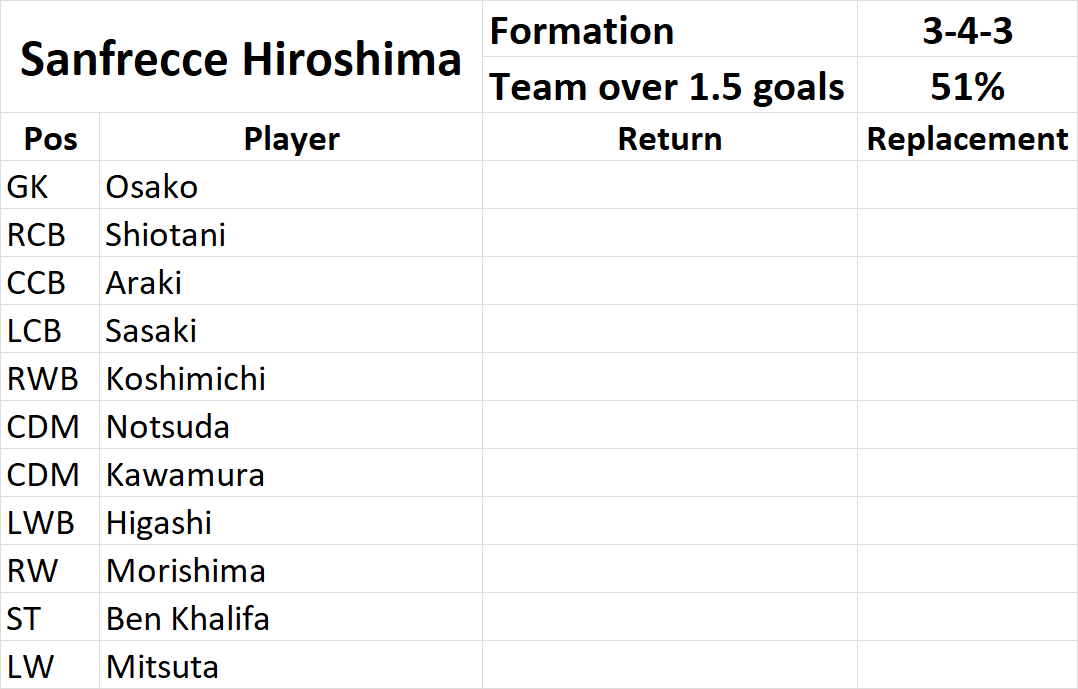The height and width of the screenshot is (689, 1078).
Task: Click the Formation label cell
Action: [670, 30]
